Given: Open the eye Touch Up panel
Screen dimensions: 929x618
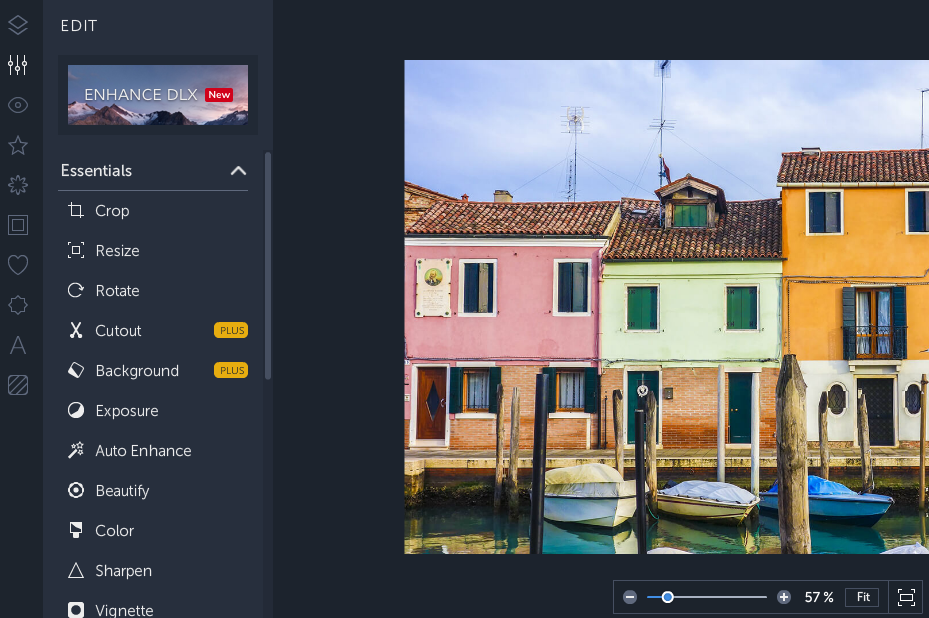Looking at the screenshot, I should 18,105.
